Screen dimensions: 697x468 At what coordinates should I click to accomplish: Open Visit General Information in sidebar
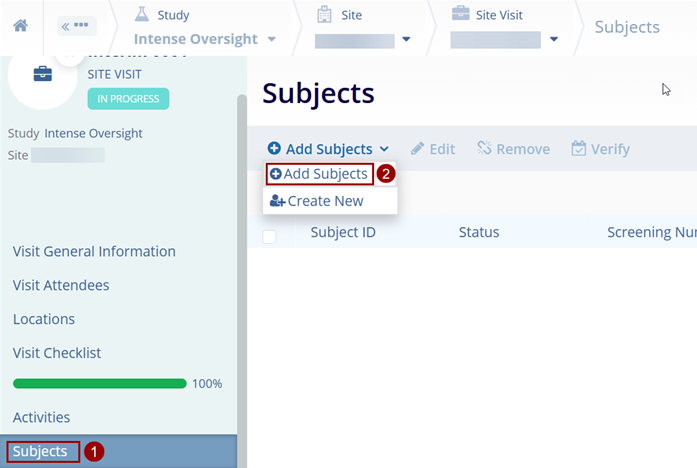tap(94, 251)
